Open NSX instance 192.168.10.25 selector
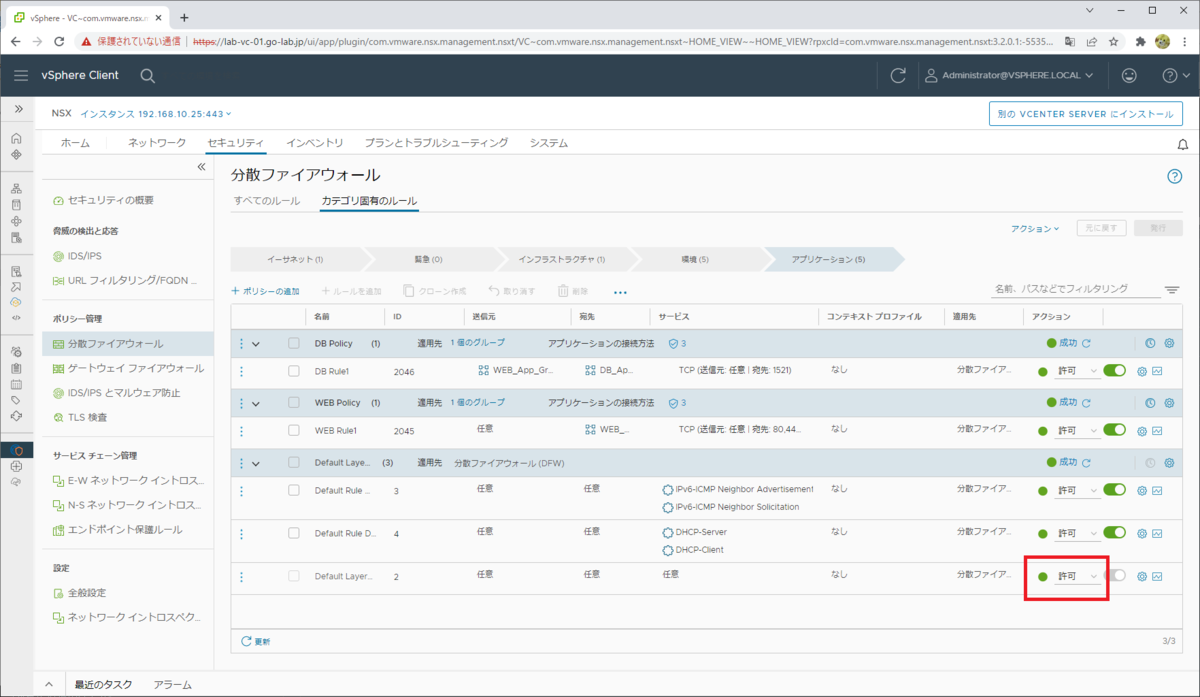Image resolution: width=1200 pixels, height=697 pixels. pos(156,114)
